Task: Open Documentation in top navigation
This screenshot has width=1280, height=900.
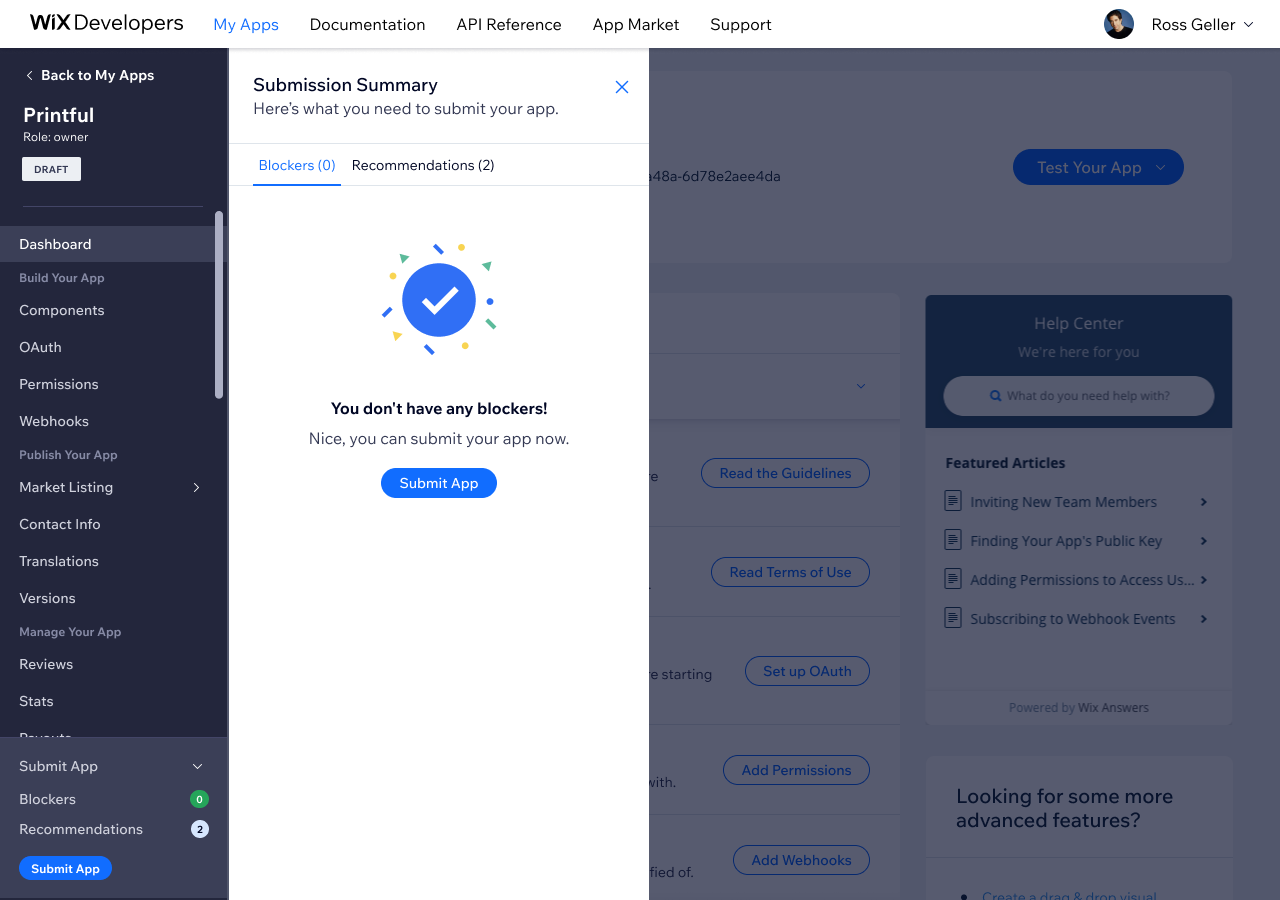Action: coord(367,24)
